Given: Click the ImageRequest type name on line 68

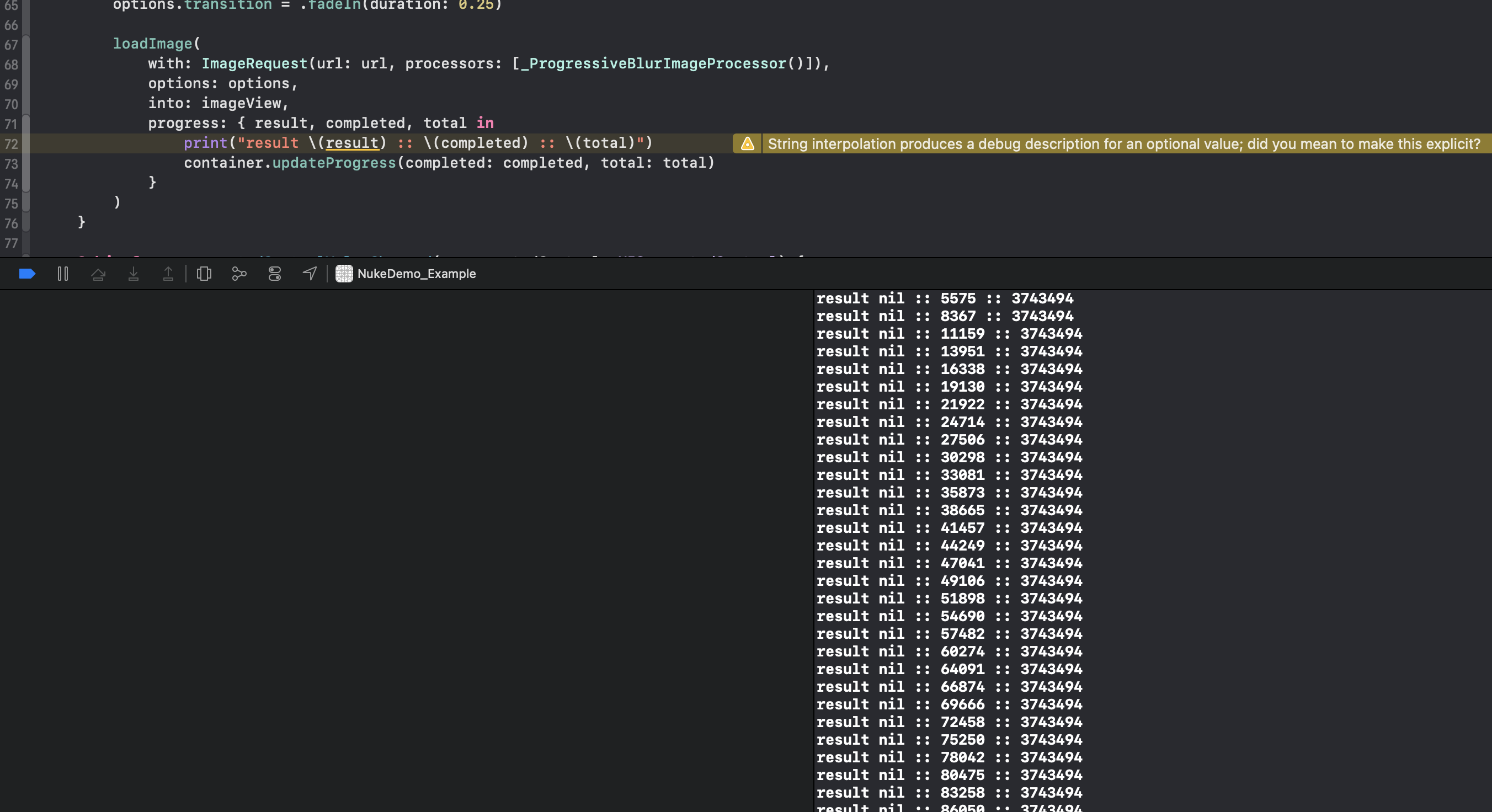Looking at the screenshot, I should [x=255, y=63].
